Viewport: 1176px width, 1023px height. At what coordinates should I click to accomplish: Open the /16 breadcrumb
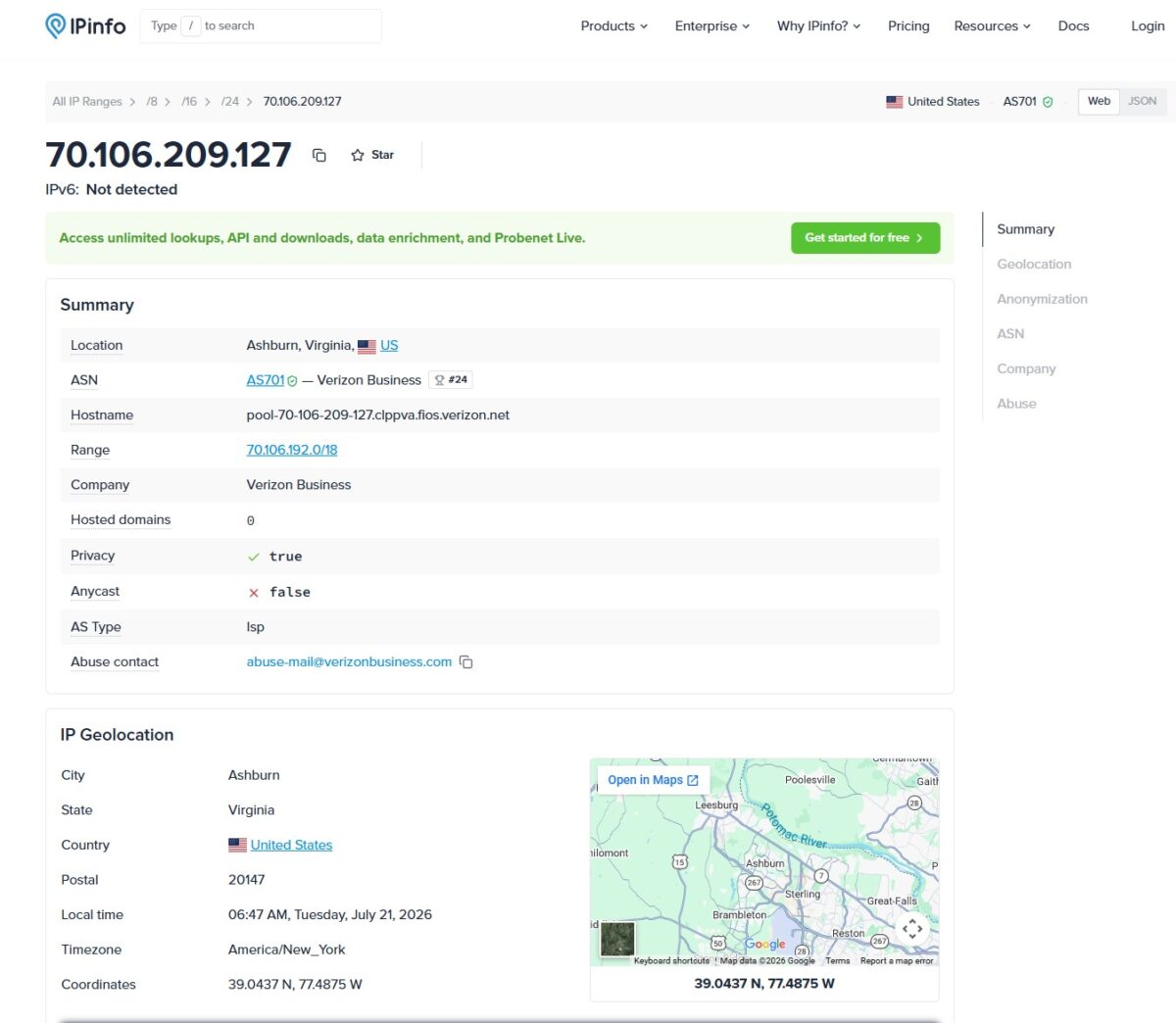[189, 102]
